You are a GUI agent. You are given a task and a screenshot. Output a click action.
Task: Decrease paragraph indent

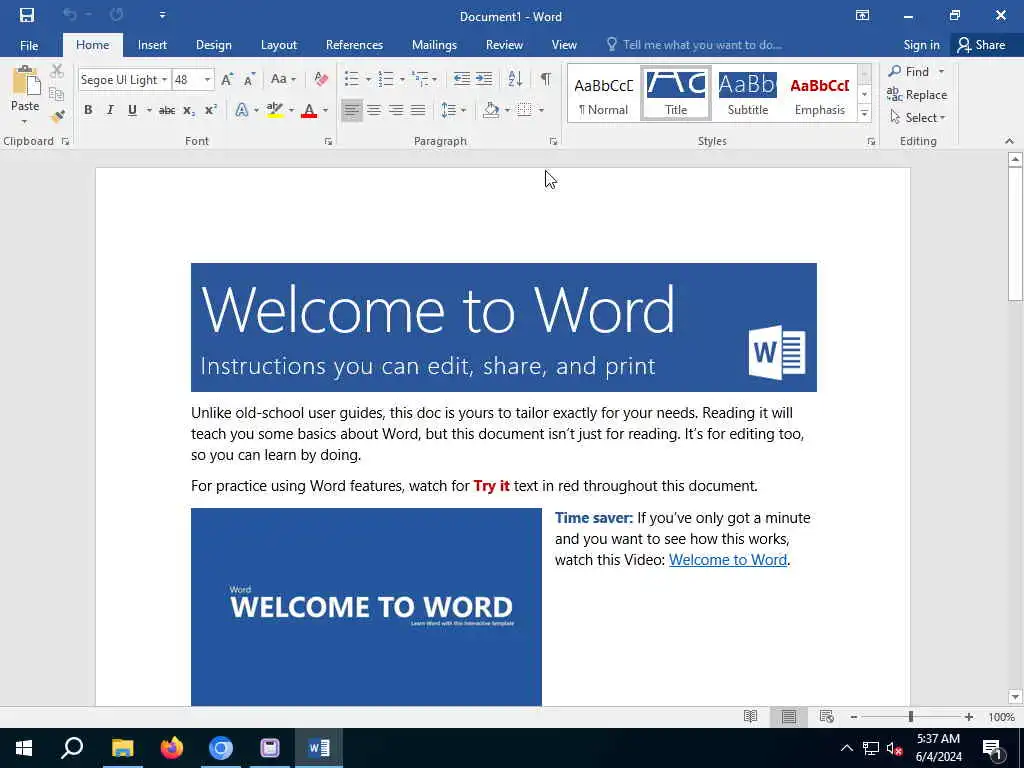(462, 80)
